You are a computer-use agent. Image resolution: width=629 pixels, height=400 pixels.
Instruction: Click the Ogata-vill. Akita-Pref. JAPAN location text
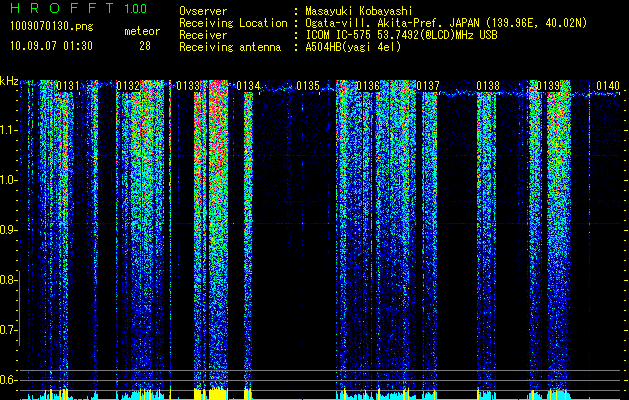pyautogui.click(x=446, y=23)
